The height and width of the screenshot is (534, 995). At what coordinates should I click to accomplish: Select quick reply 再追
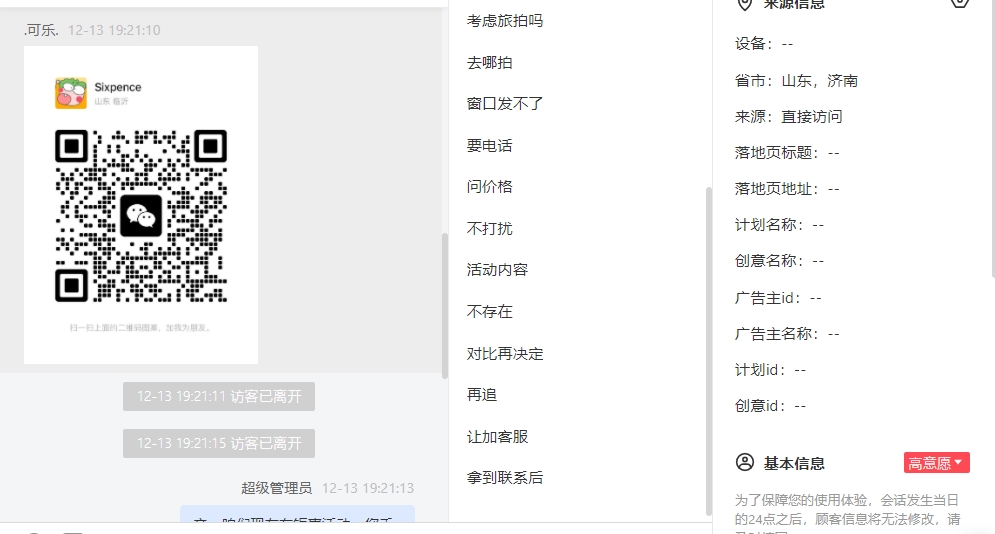click(x=482, y=394)
